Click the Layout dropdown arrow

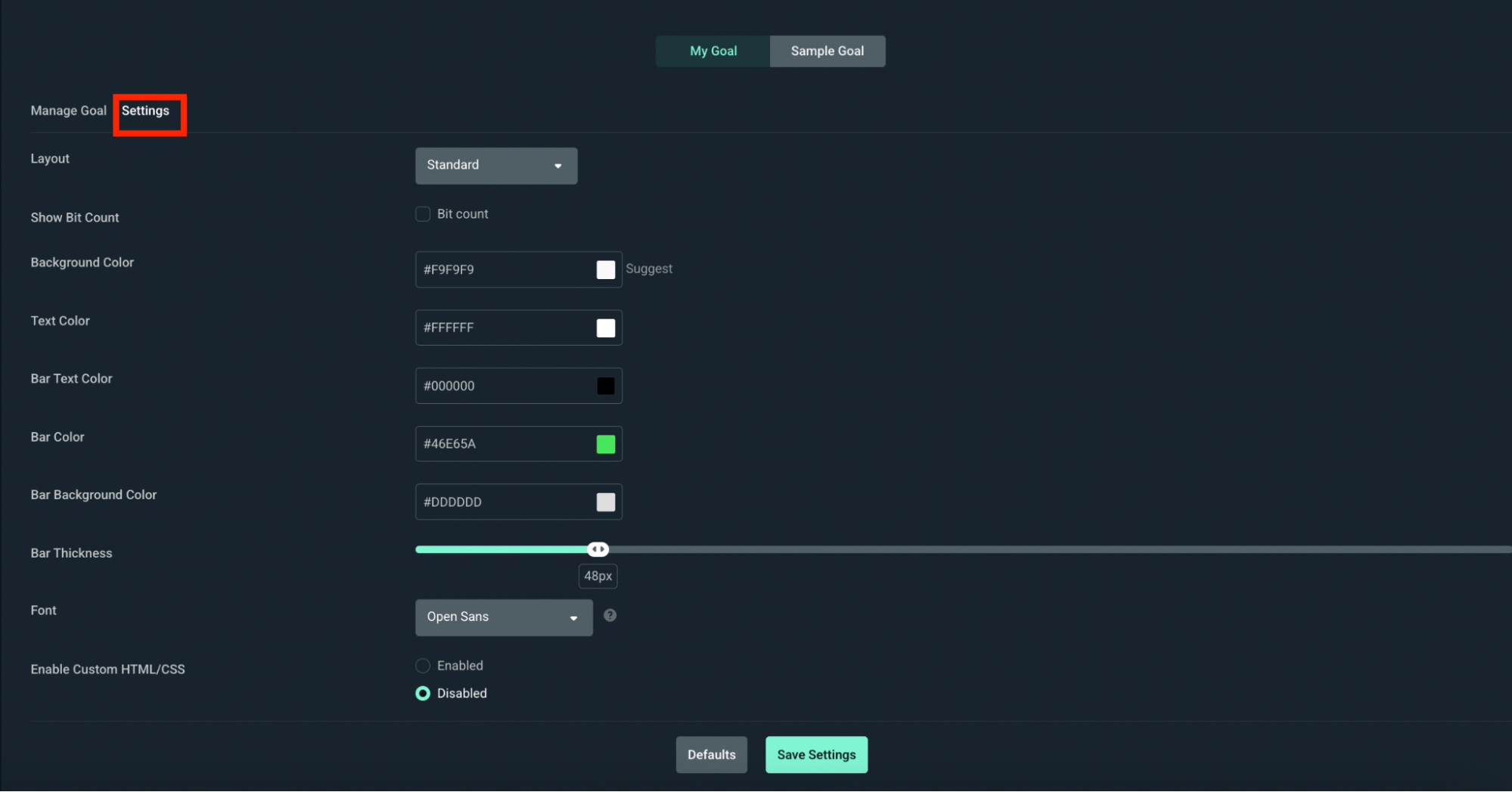pyautogui.click(x=558, y=166)
